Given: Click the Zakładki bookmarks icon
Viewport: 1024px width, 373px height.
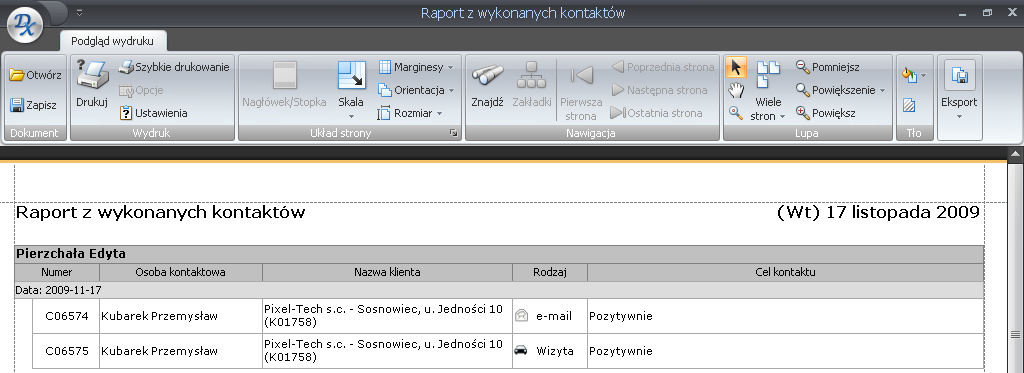Looking at the screenshot, I should [x=531, y=75].
